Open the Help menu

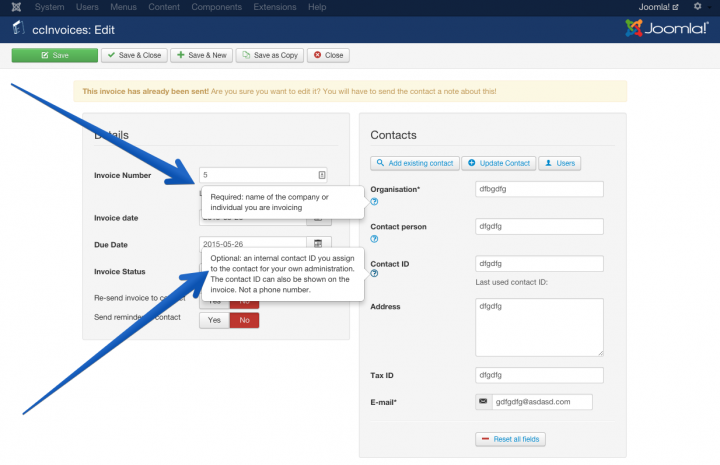click(317, 7)
